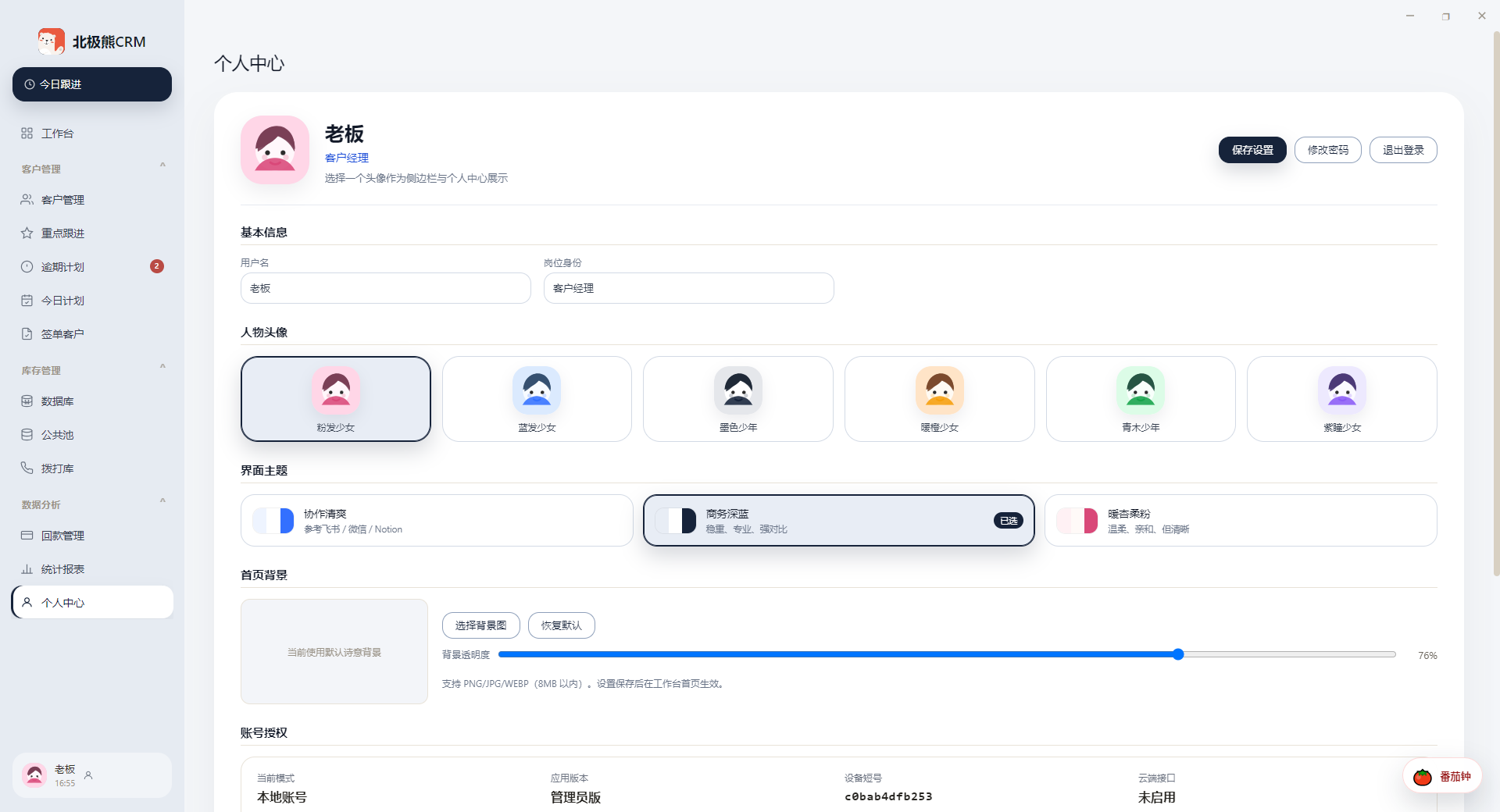Collapse the 库存管理 section chevron
The width and height of the screenshot is (1500, 812).
[x=162, y=366]
